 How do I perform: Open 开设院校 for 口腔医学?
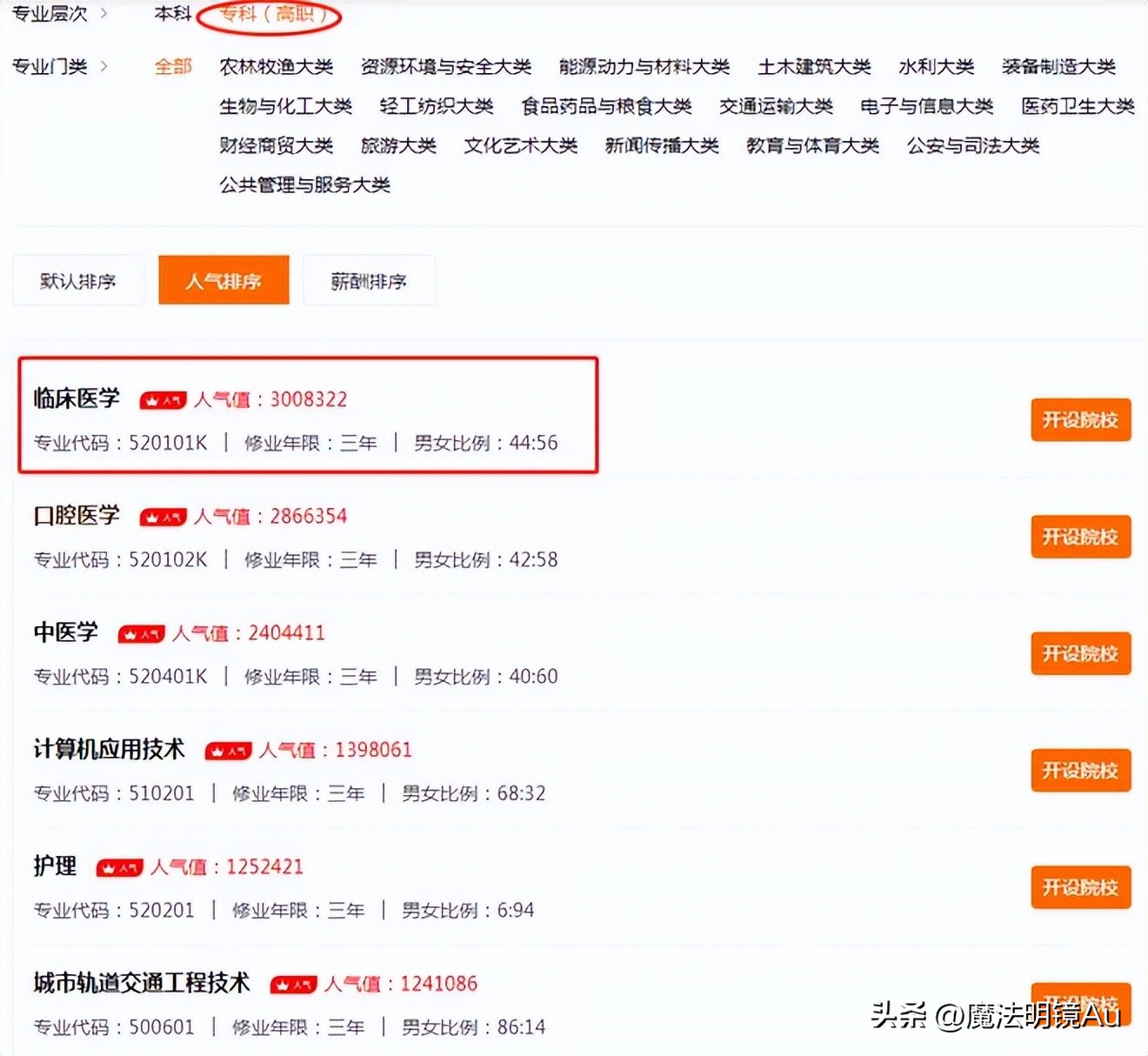[x=1080, y=537]
